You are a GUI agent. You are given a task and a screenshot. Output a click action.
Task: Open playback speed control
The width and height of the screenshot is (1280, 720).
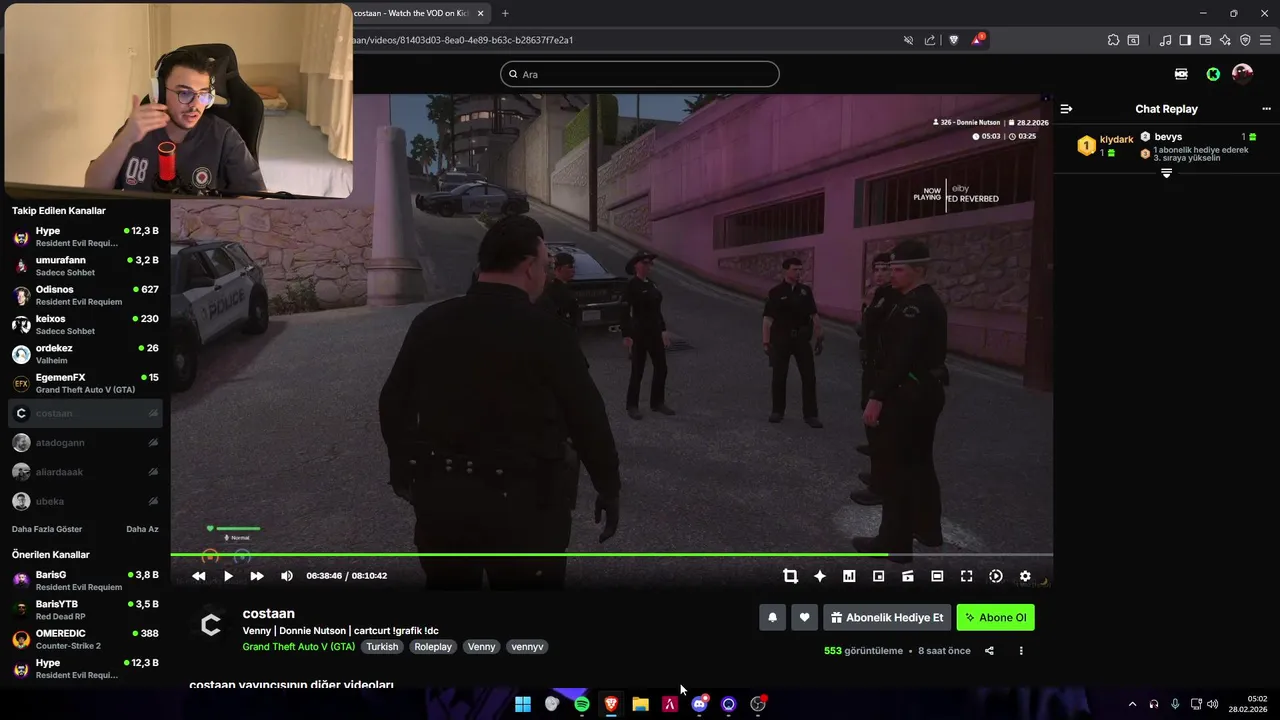996,576
